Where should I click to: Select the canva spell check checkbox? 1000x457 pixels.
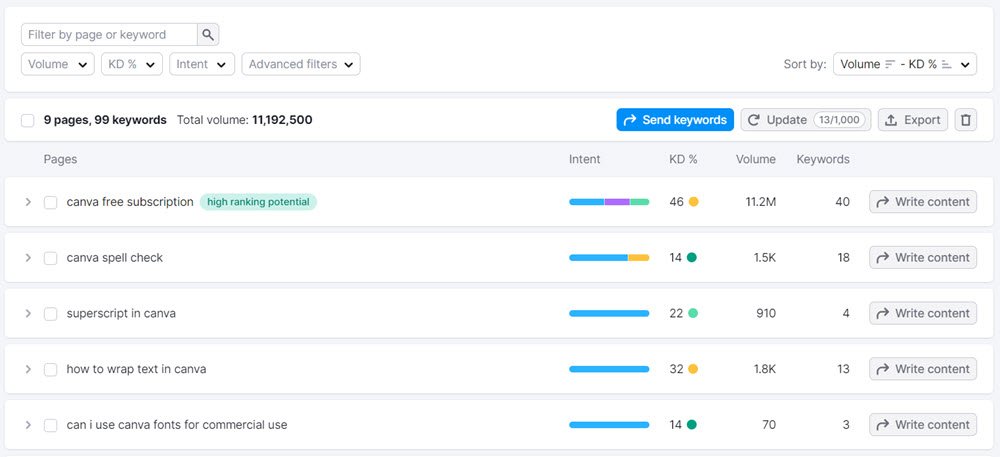[50, 258]
